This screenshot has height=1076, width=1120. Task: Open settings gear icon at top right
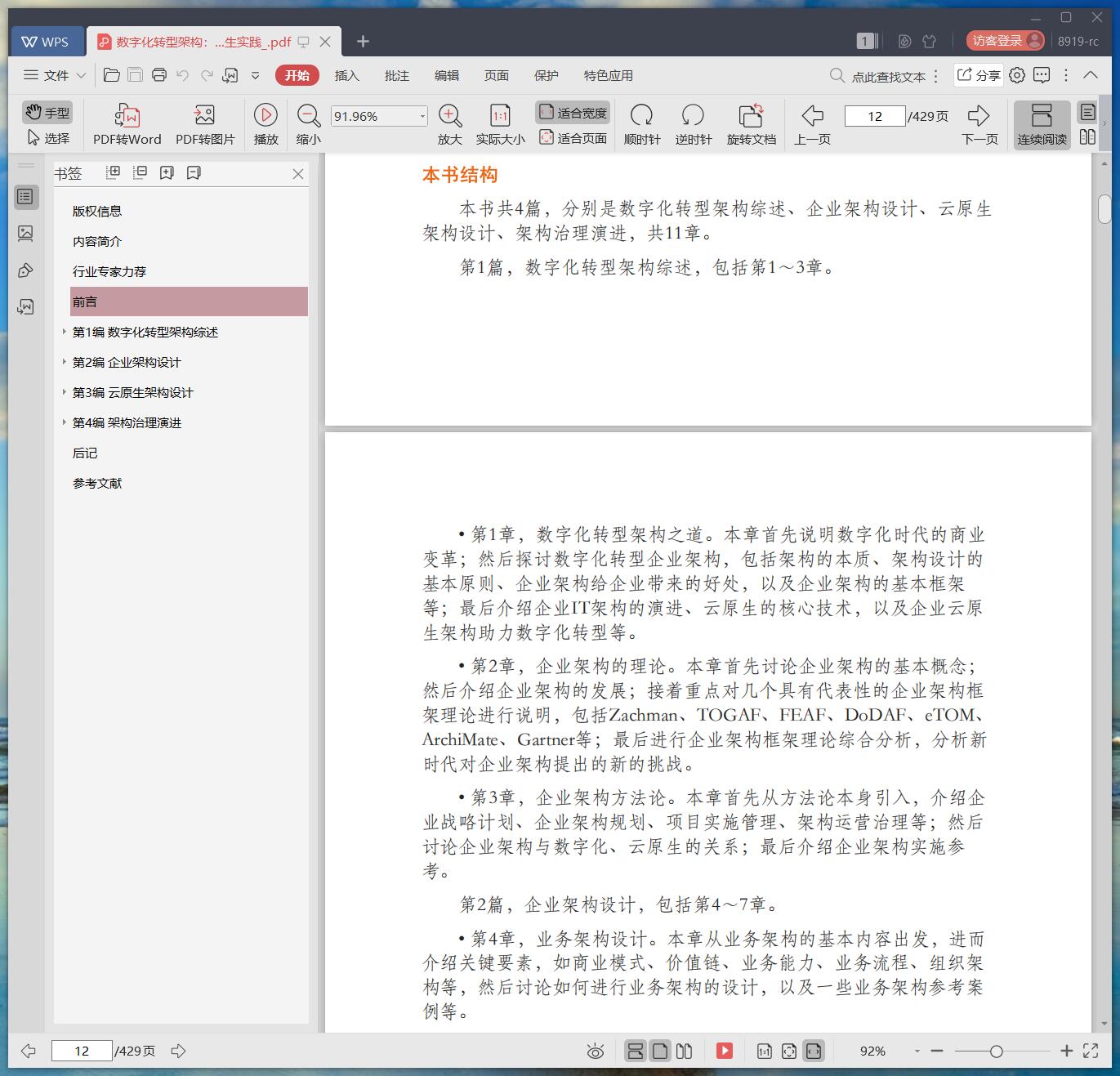click(1017, 75)
